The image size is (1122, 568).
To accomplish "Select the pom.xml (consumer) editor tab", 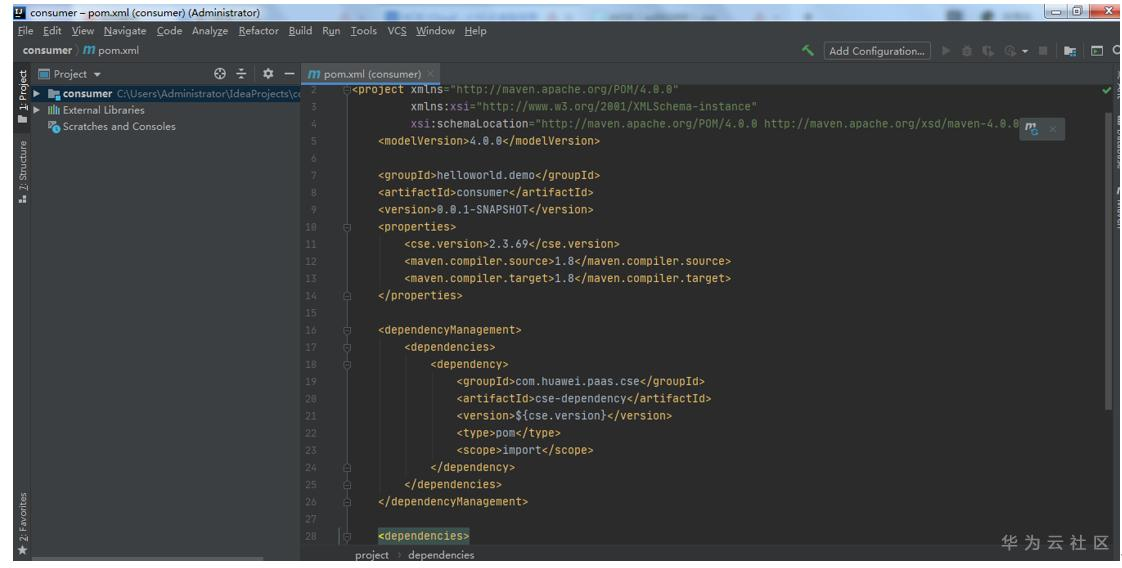I will coord(371,74).
